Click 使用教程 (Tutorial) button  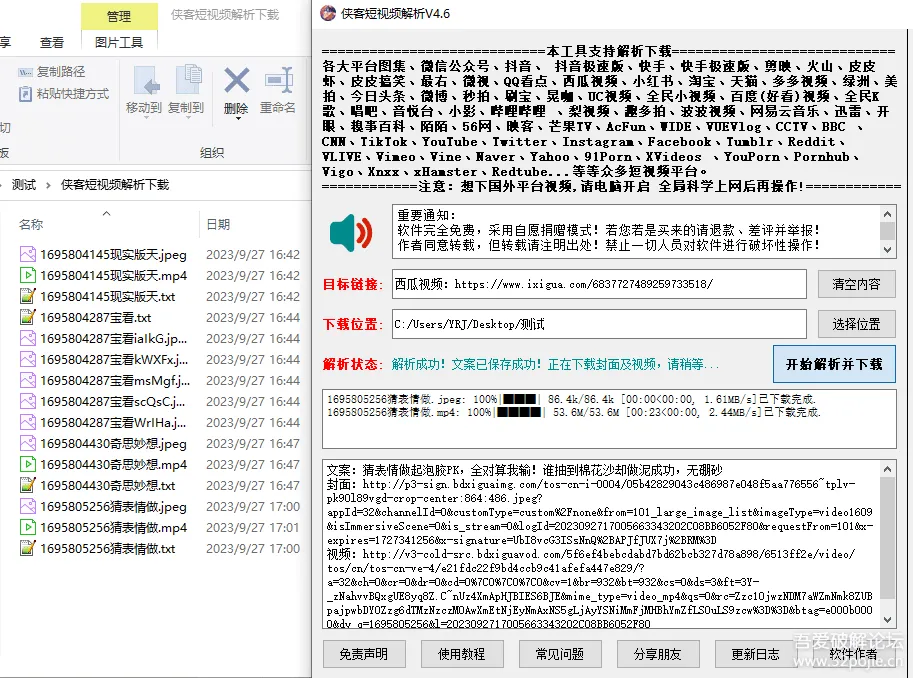click(462, 654)
